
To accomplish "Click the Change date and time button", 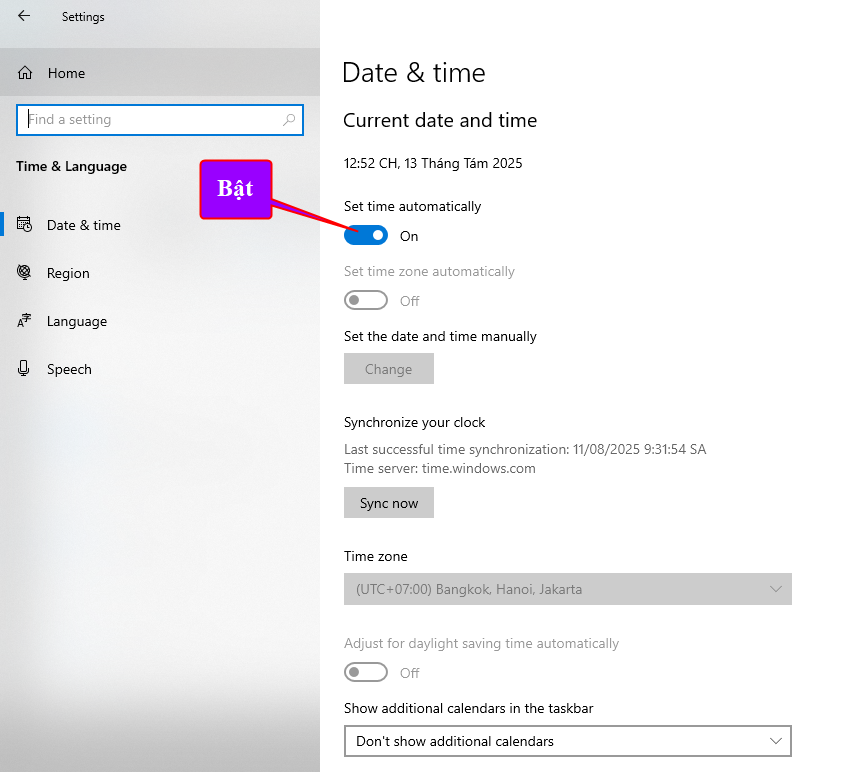I will pyautogui.click(x=388, y=369).
